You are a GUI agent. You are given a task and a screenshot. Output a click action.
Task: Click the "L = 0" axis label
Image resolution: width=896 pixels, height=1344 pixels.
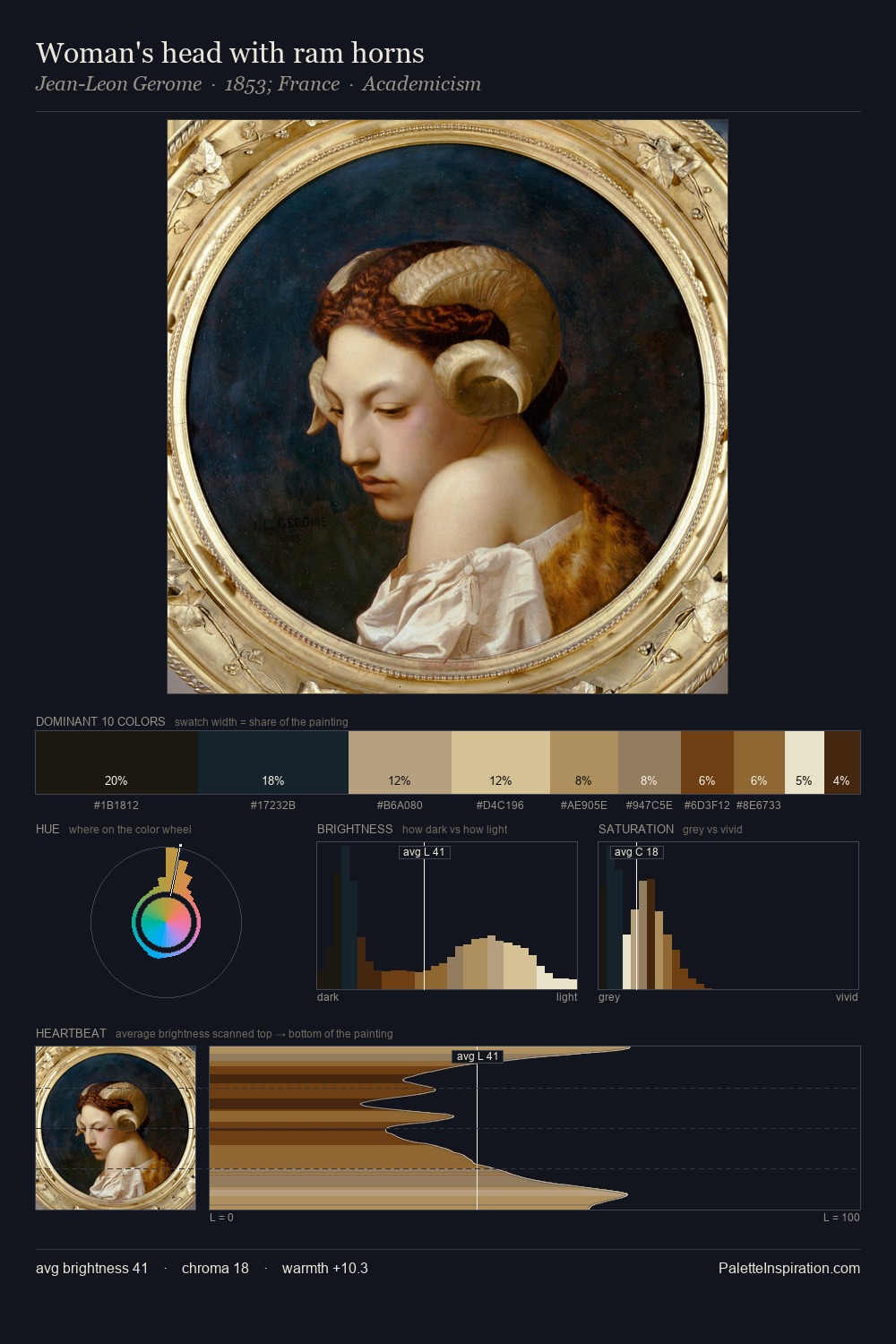point(221,1218)
